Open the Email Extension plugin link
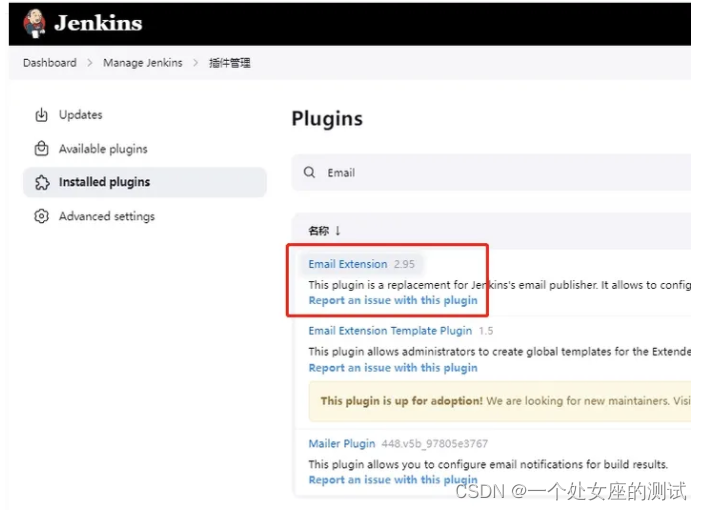Image resolution: width=702 pixels, height=510 pixels. point(347,264)
